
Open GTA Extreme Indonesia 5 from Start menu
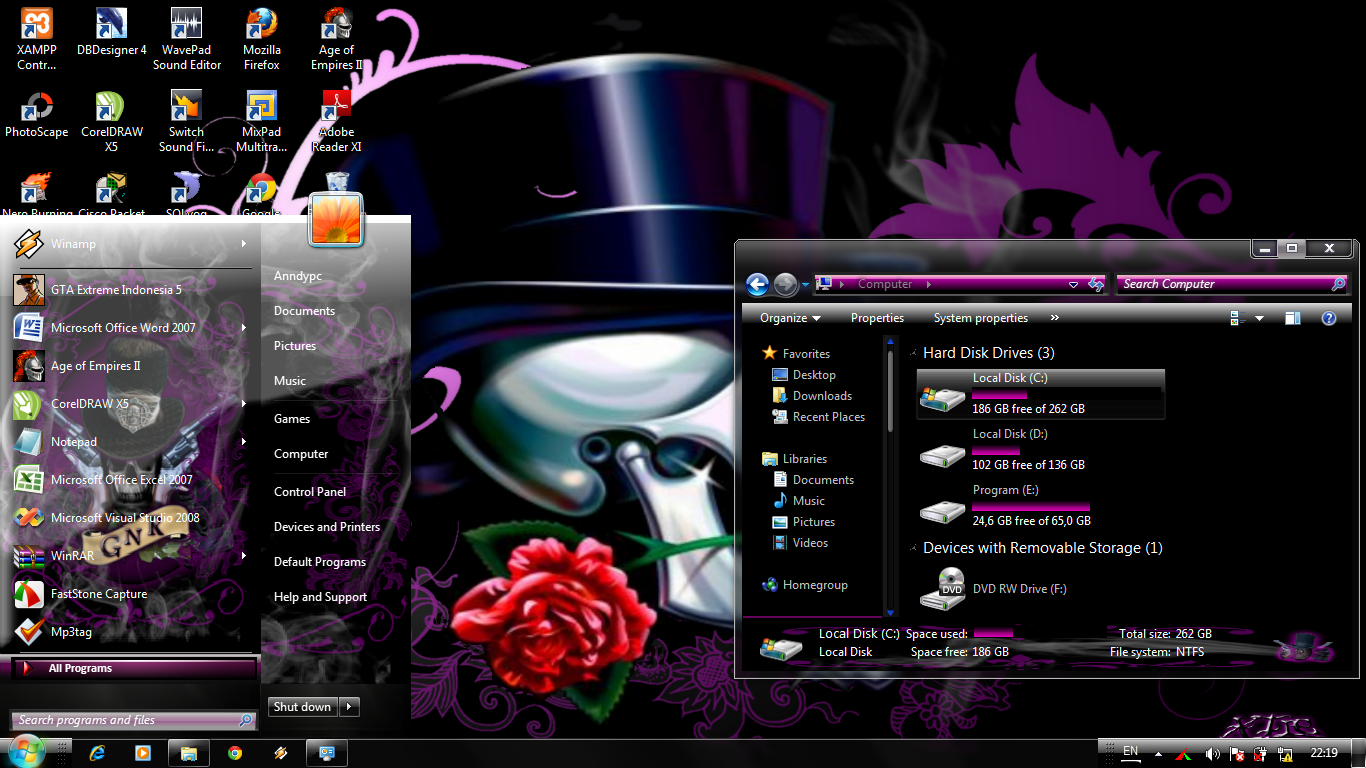pyautogui.click(x=132, y=290)
